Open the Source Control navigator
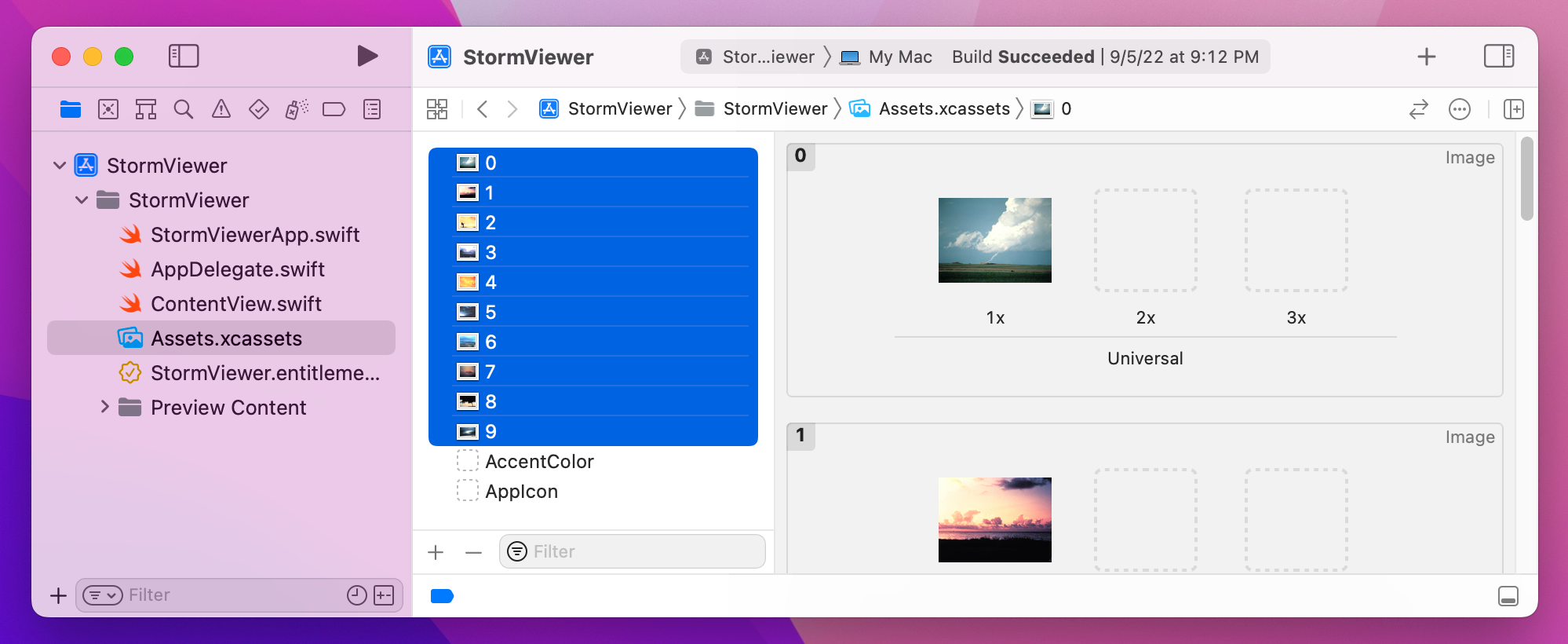The width and height of the screenshot is (1568, 644). tap(108, 109)
